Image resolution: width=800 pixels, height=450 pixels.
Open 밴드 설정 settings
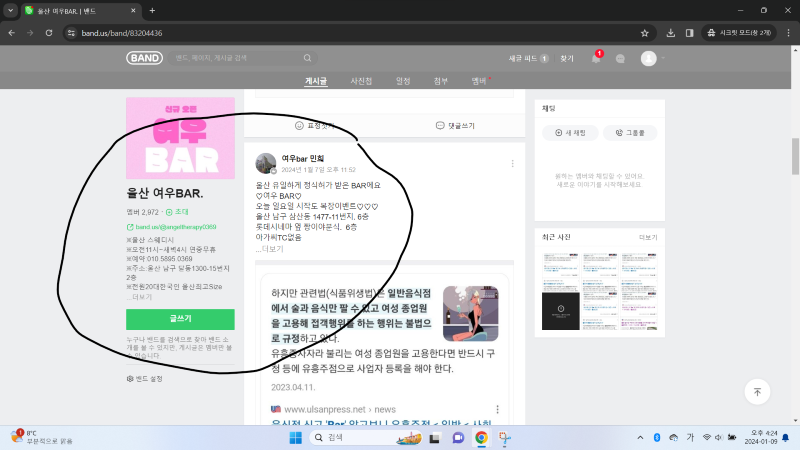click(x=144, y=379)
